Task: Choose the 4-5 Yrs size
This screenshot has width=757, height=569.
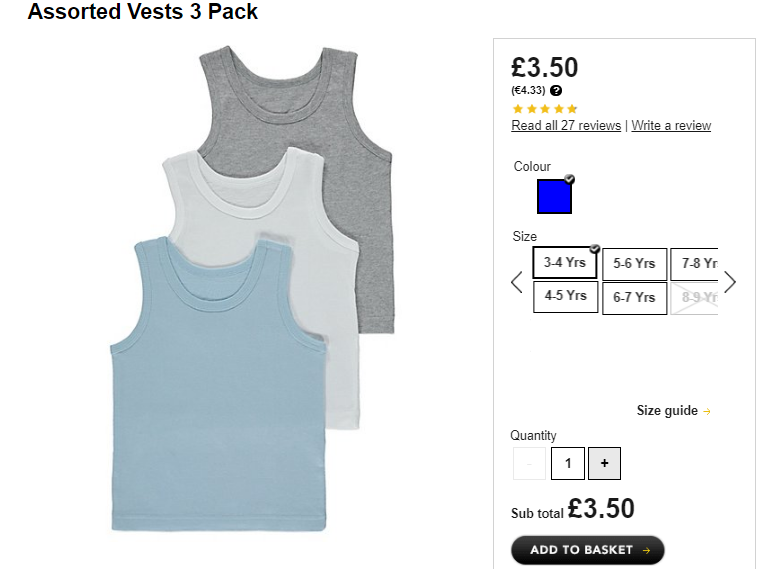Action: click(565, 296)
